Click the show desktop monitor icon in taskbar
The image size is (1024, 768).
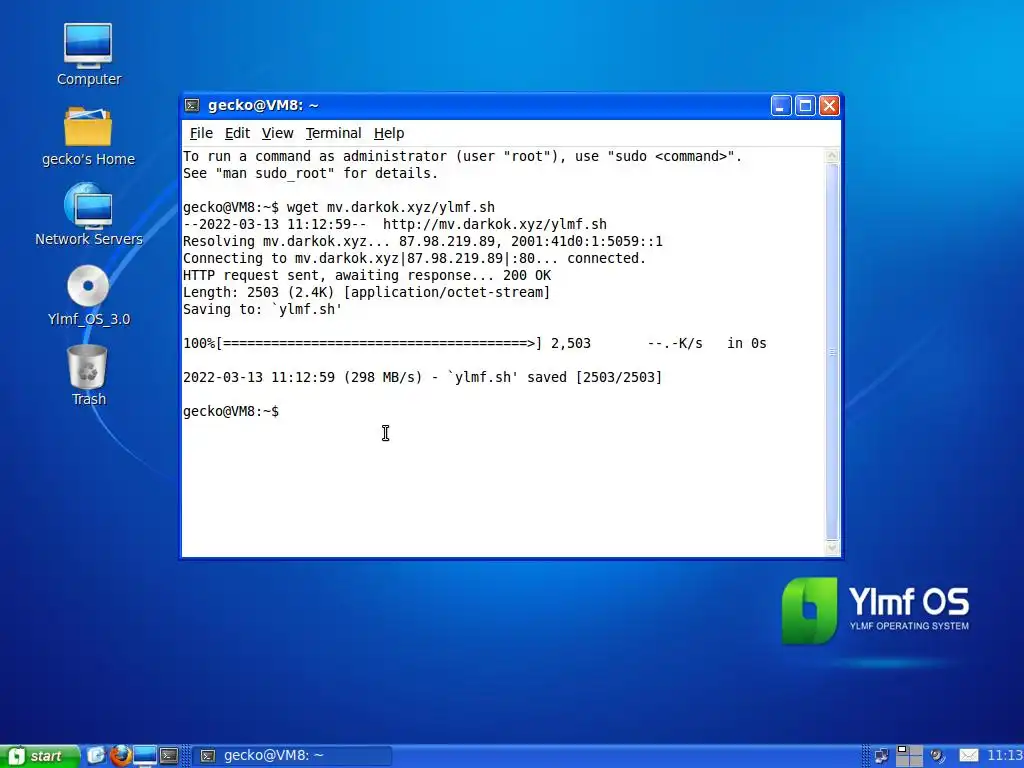(145, 756)
